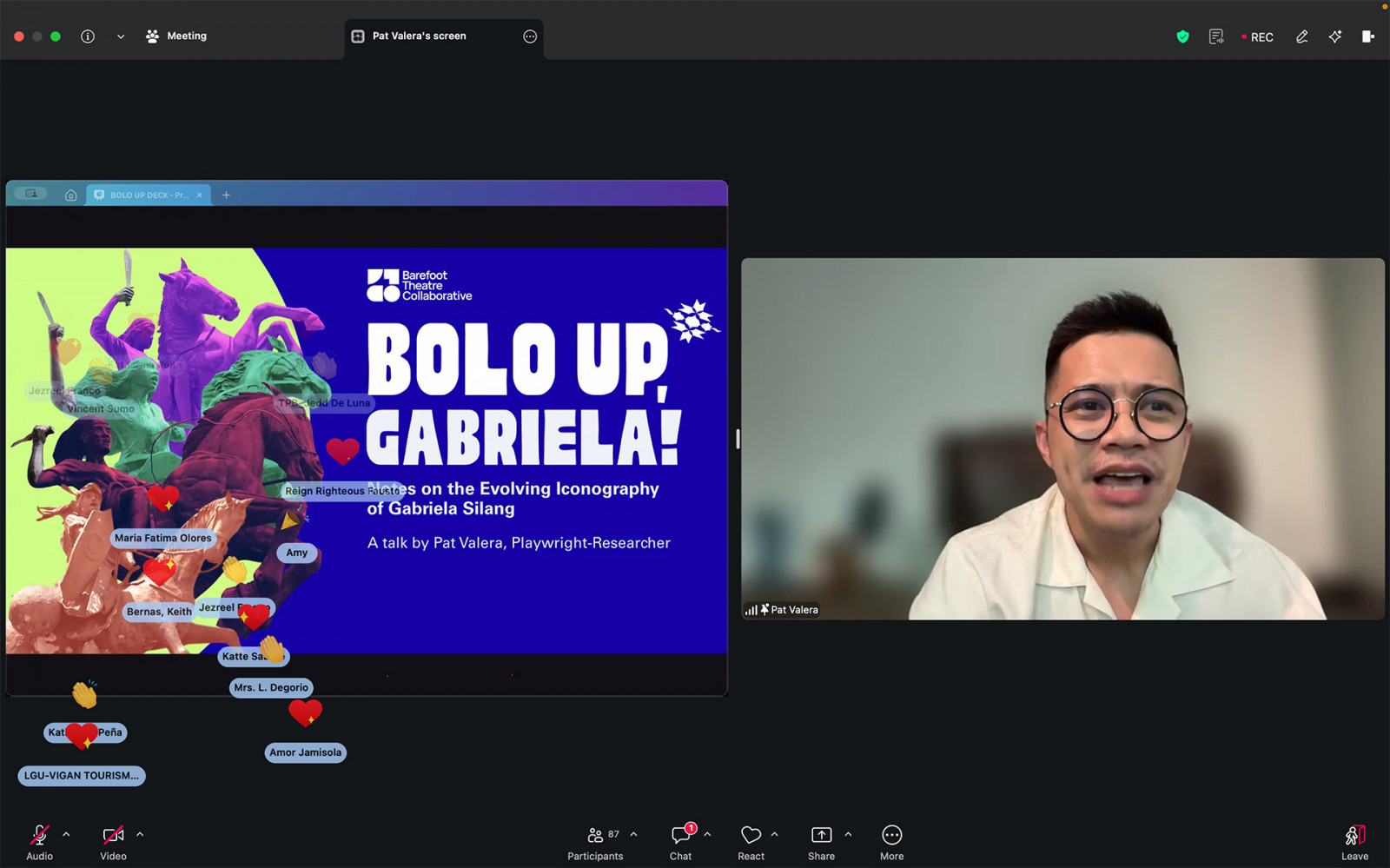Click the REC recording indicator
Viewport: 1390px width, 868px height.
point(1257,37)
